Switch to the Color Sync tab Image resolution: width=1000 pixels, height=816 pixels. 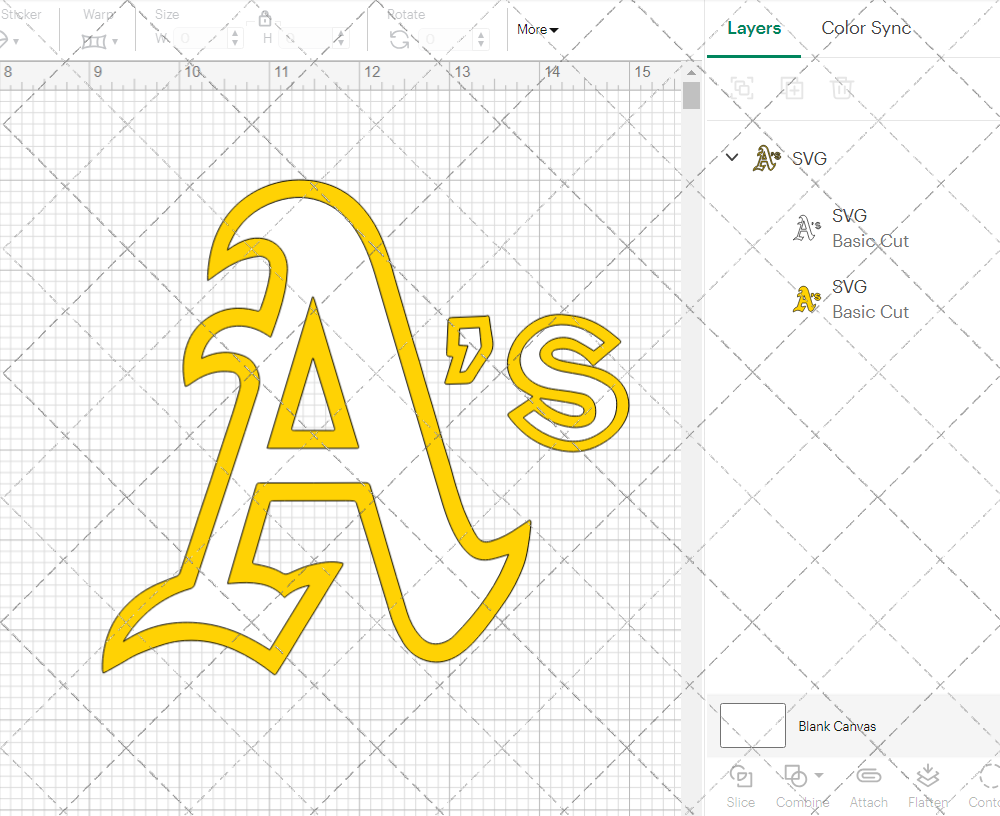(x=866, y=28)
